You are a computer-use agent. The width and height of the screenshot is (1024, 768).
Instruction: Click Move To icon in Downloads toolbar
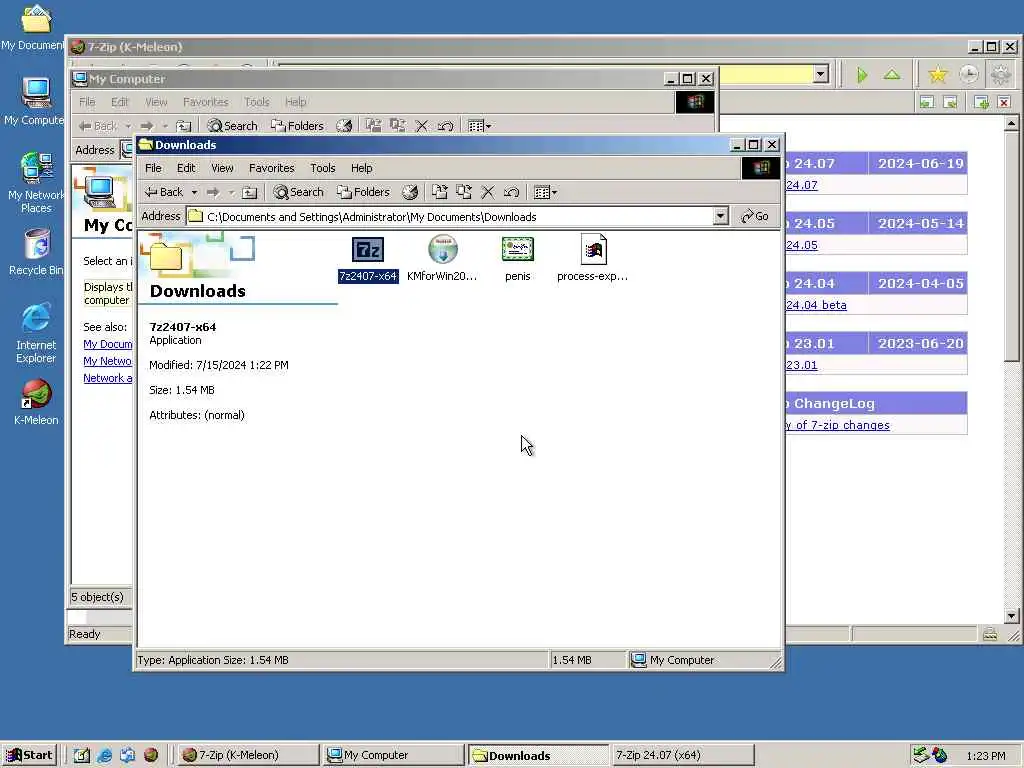(440, 192)
